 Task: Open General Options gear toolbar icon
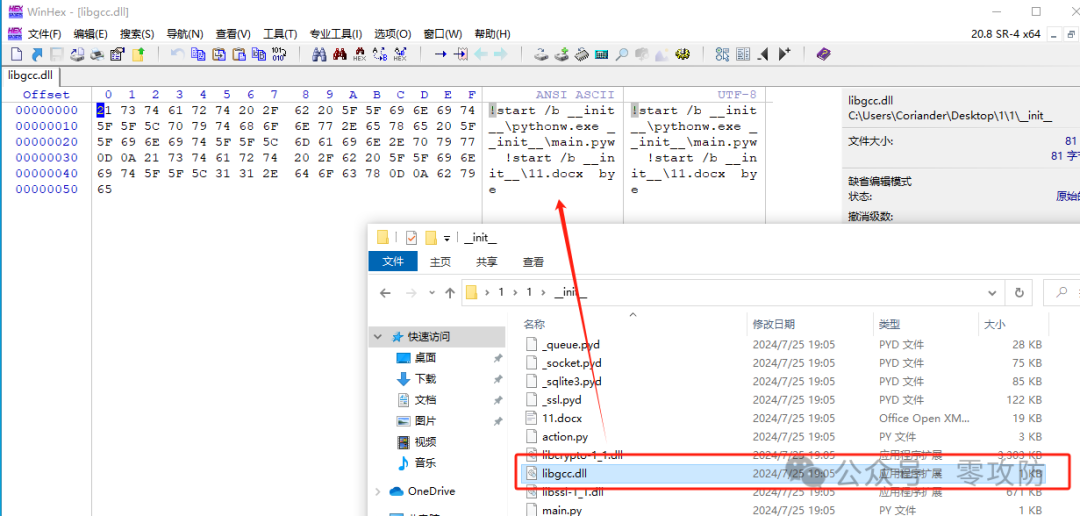pyautogui.click(x=682, y=54)
